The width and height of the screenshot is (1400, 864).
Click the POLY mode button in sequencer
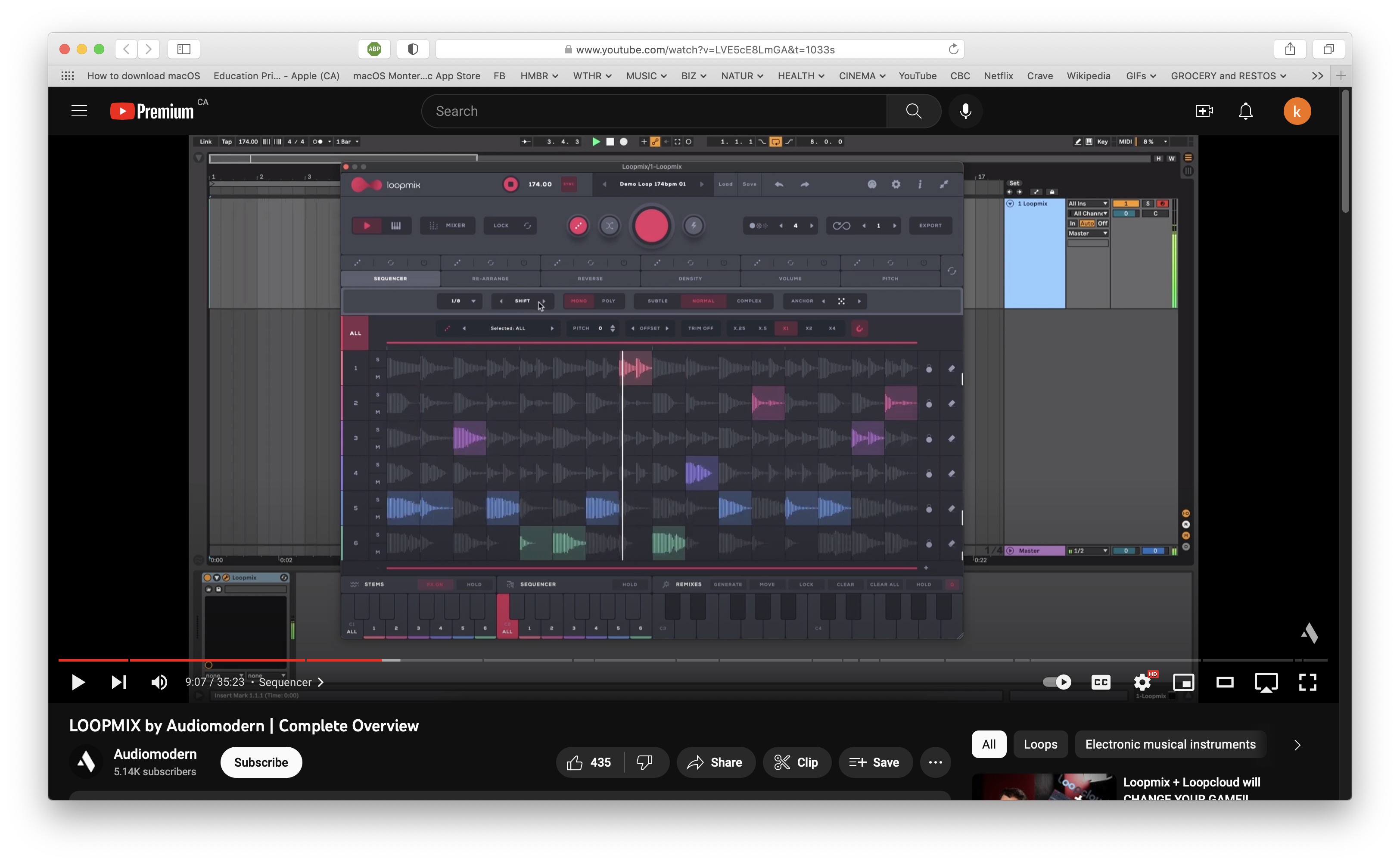coord(608,301)
